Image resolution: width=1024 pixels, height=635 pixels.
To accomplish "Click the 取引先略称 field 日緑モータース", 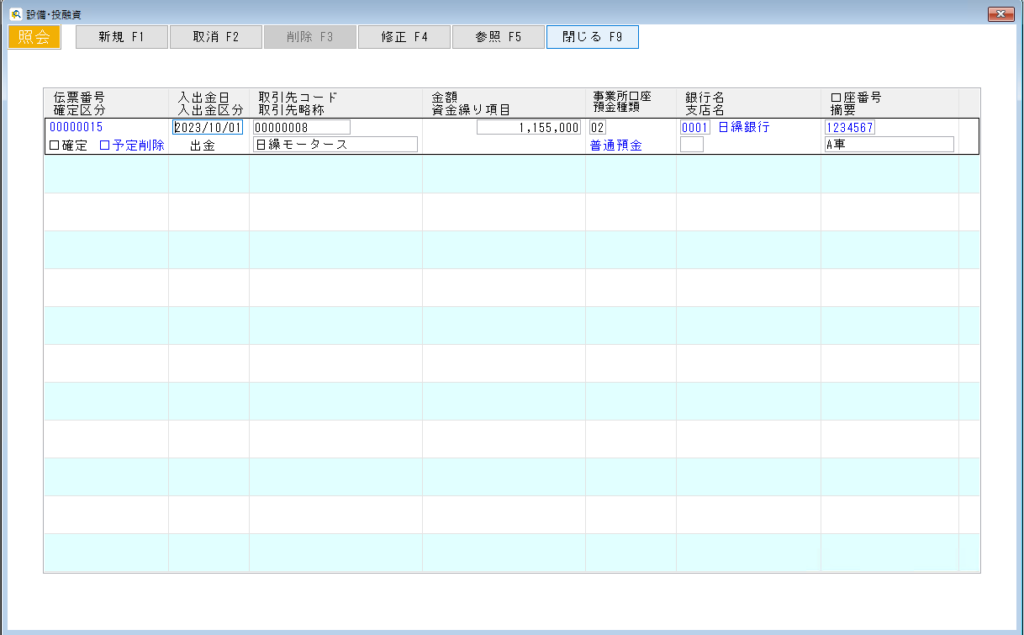I will [334, 144].
